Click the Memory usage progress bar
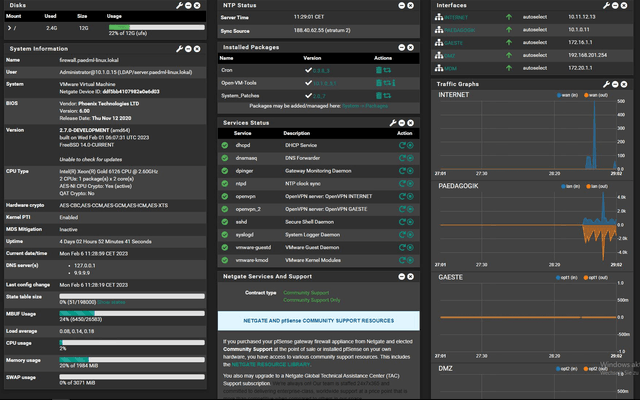The width and height of the screenshot is (640, 400). tap(132, 360)
